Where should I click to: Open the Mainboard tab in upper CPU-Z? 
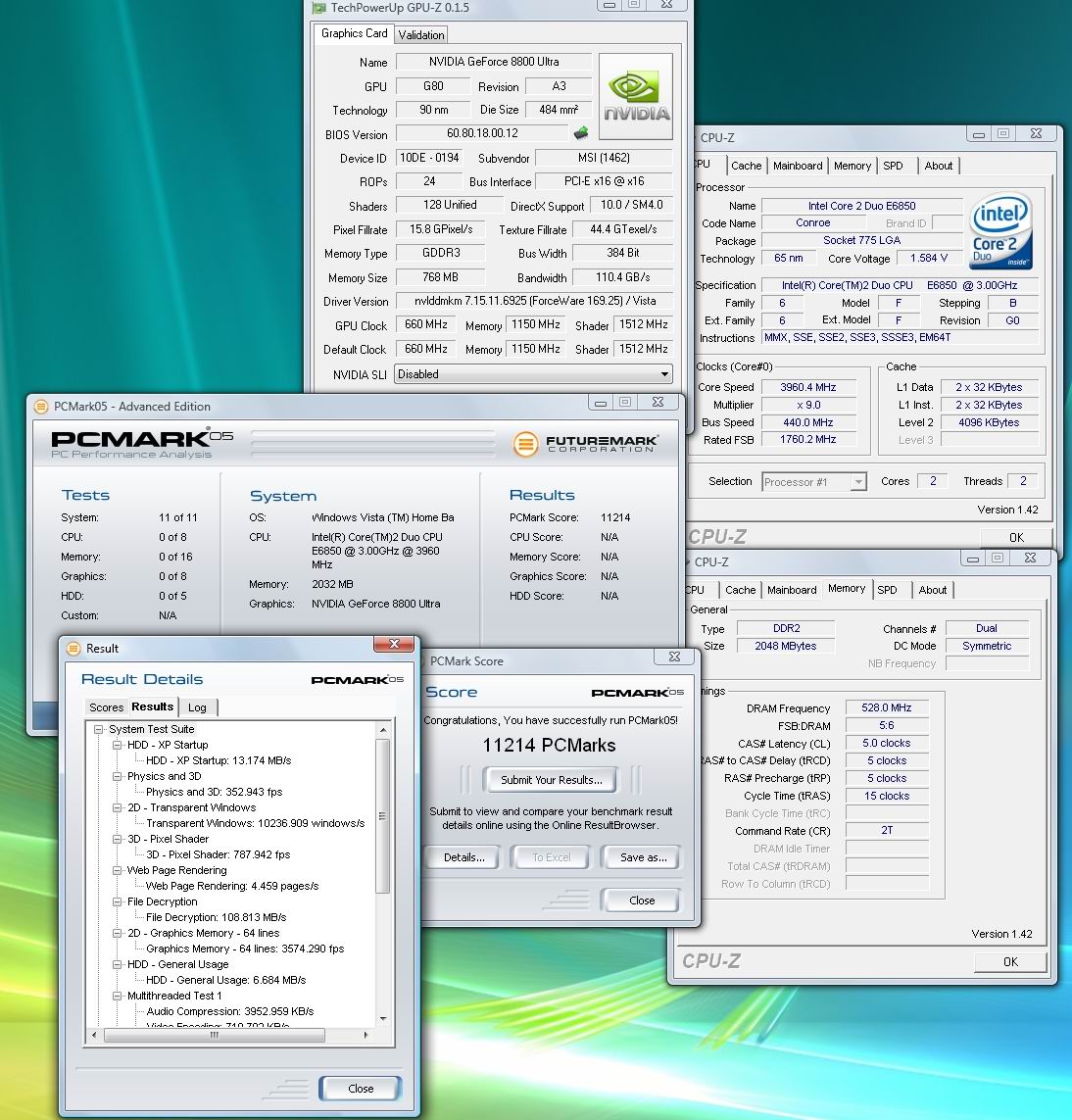click(x=798, y=166)
